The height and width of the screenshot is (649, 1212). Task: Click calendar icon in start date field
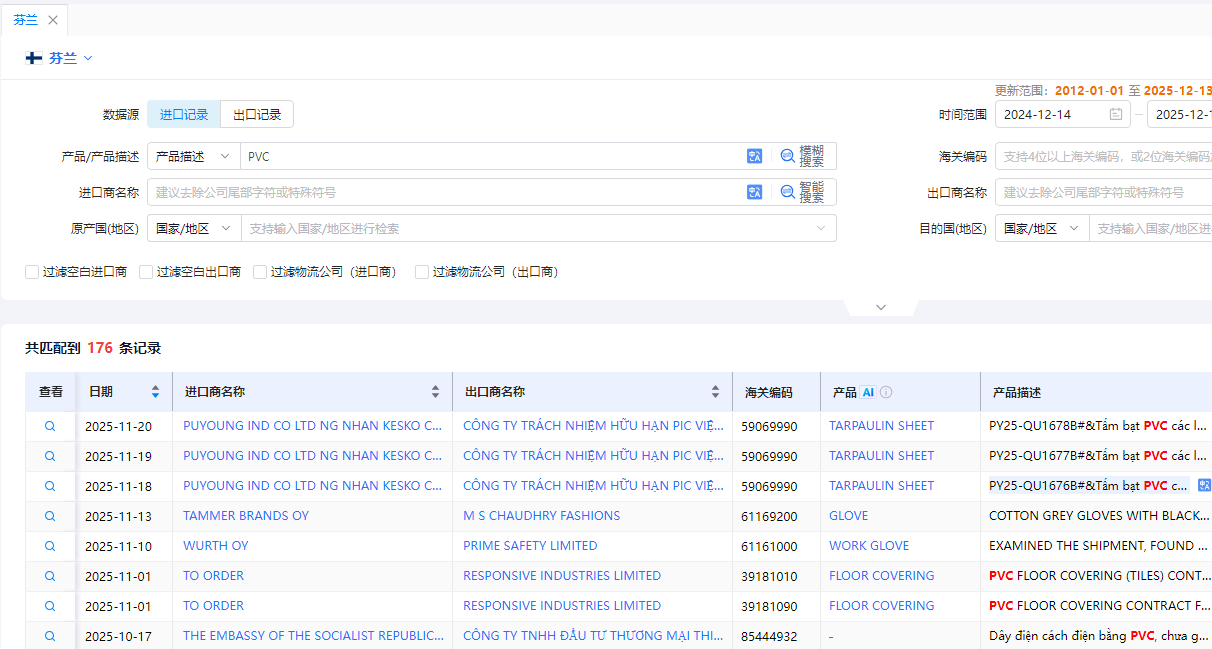coord(1115,115)
